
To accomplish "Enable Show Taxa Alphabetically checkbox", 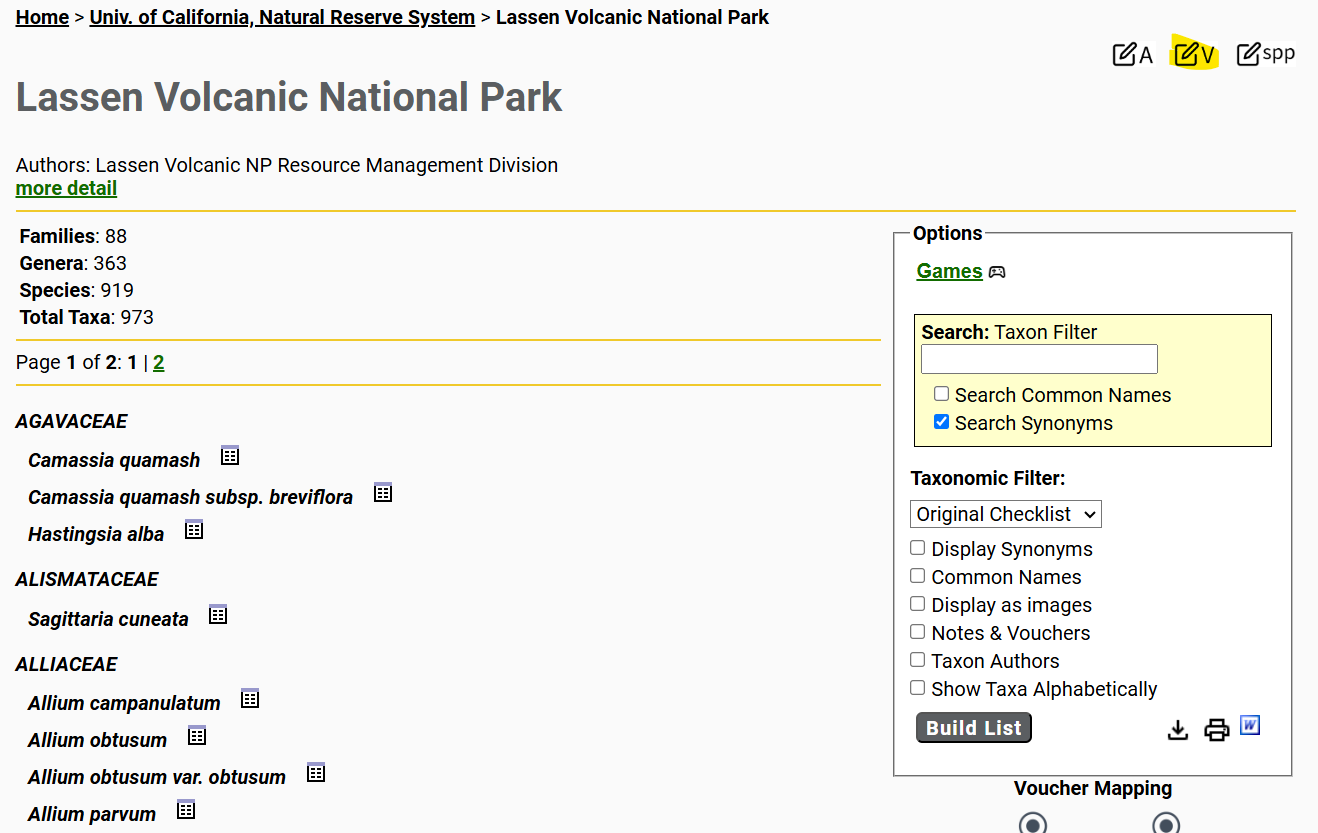I will 917,688.
